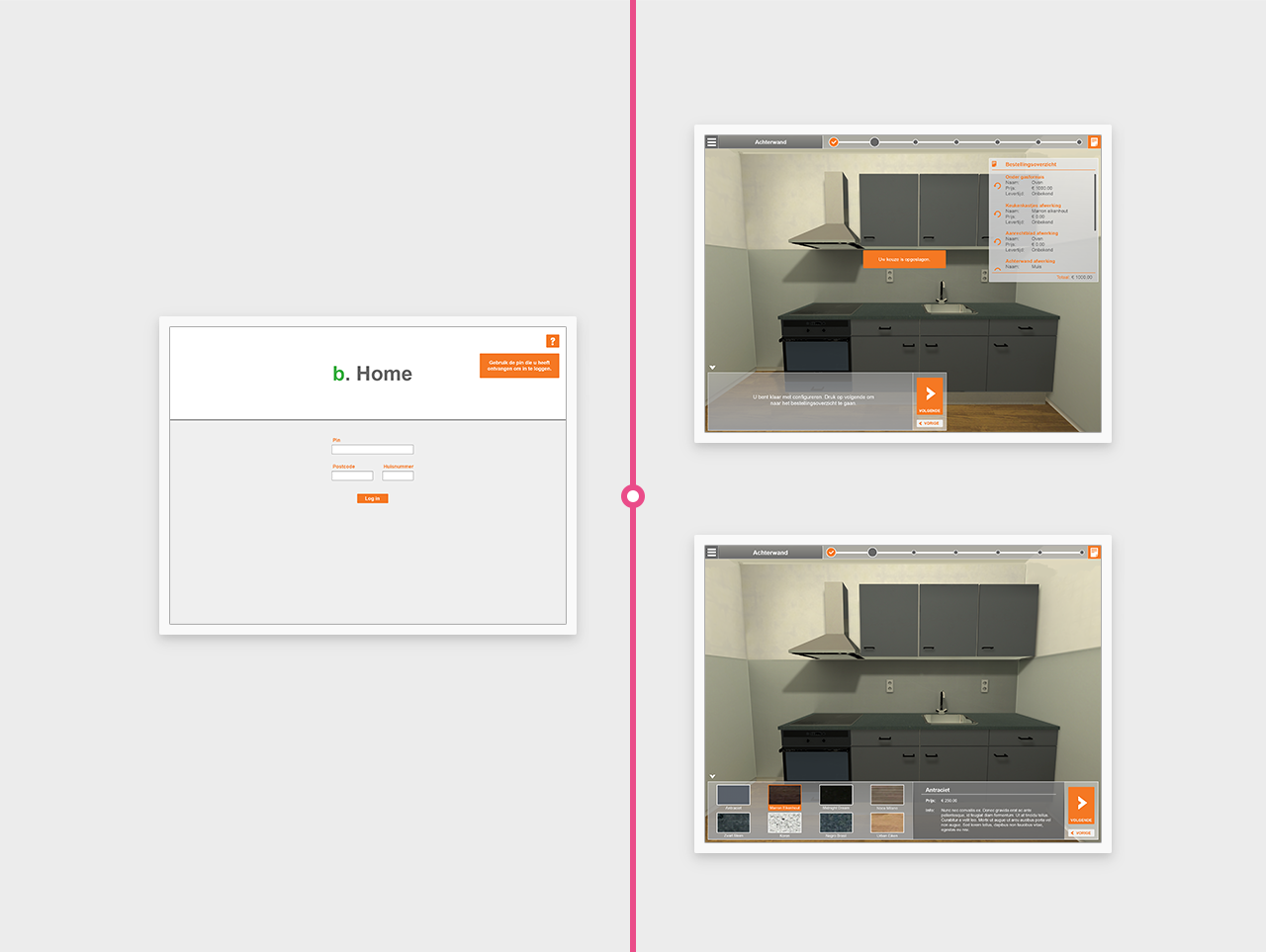Collapse bottom panel arrow on order overview screen
This screenshot has height=952, width=1266.
coord(712,368)
